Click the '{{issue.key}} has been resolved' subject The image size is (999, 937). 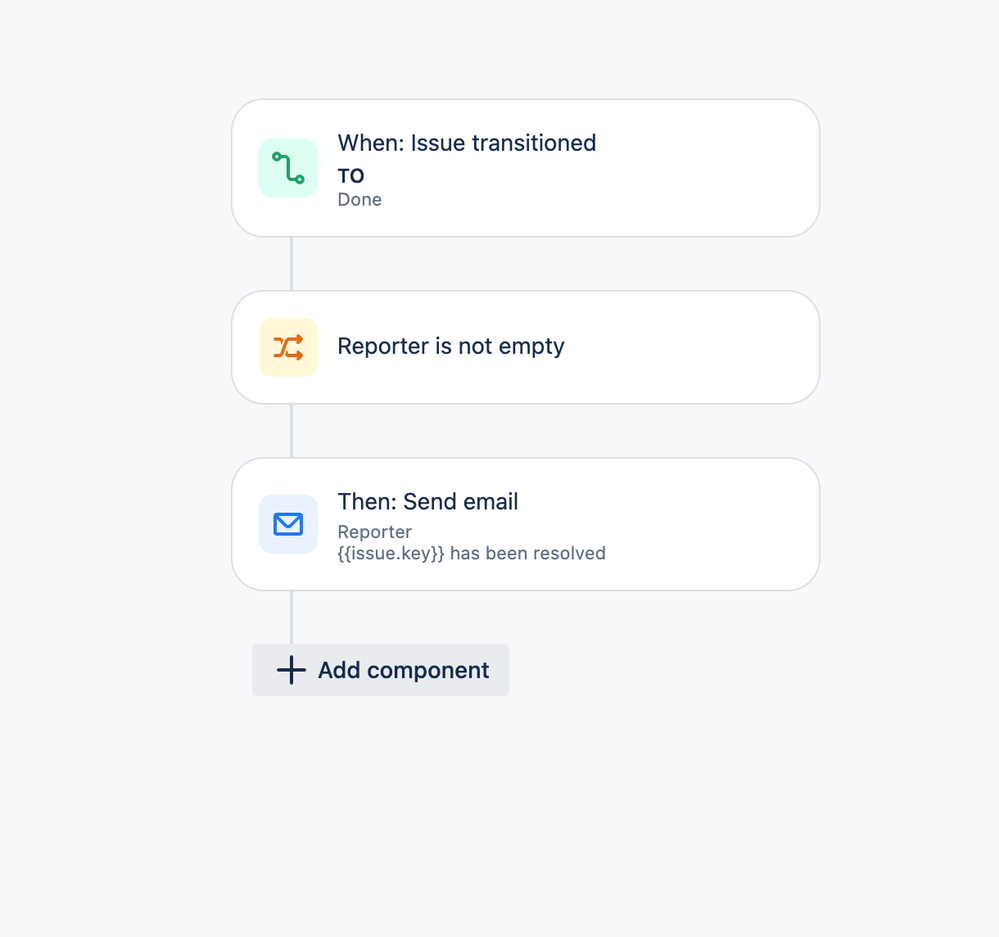471,553
